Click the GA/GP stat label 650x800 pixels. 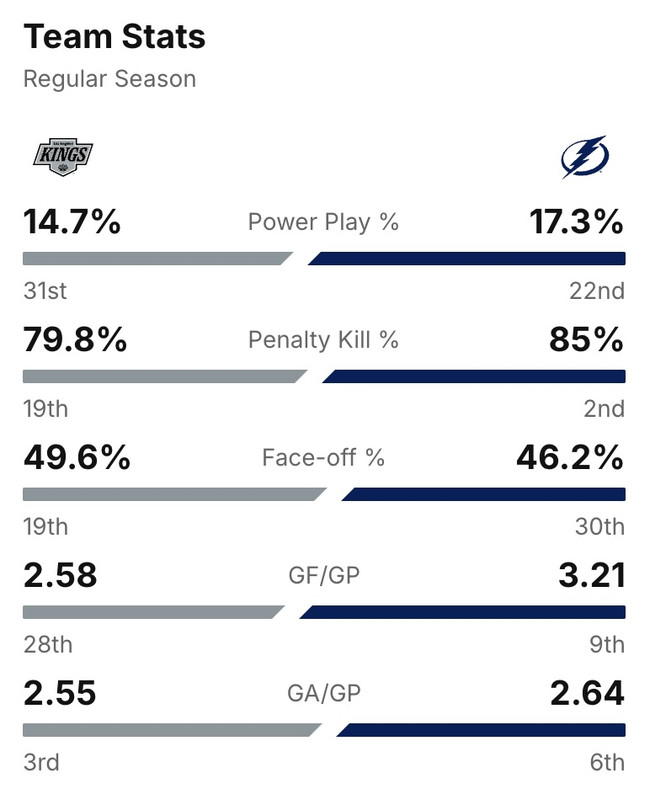(323, 693)
